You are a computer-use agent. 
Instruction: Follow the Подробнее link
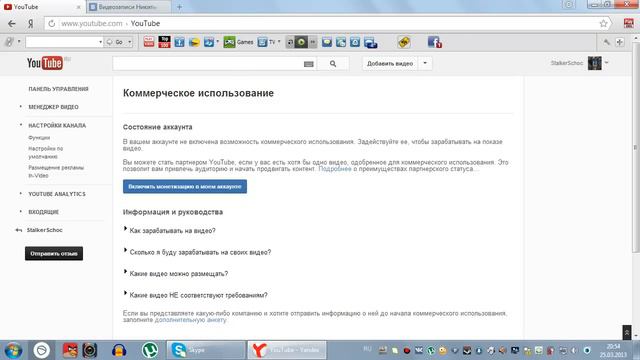pos(335,169)
